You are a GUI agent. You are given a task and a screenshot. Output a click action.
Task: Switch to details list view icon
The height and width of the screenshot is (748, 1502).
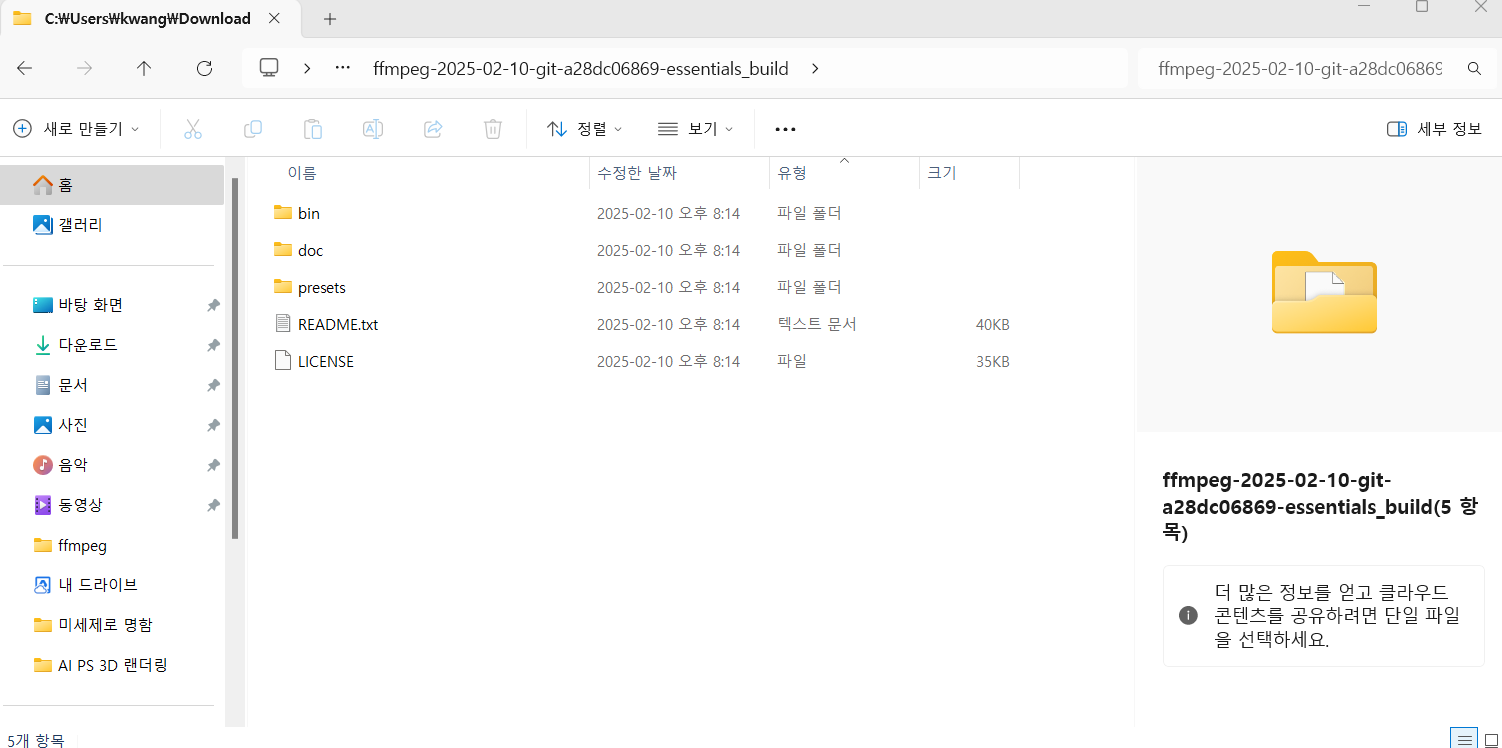(x=1465, y=740)
